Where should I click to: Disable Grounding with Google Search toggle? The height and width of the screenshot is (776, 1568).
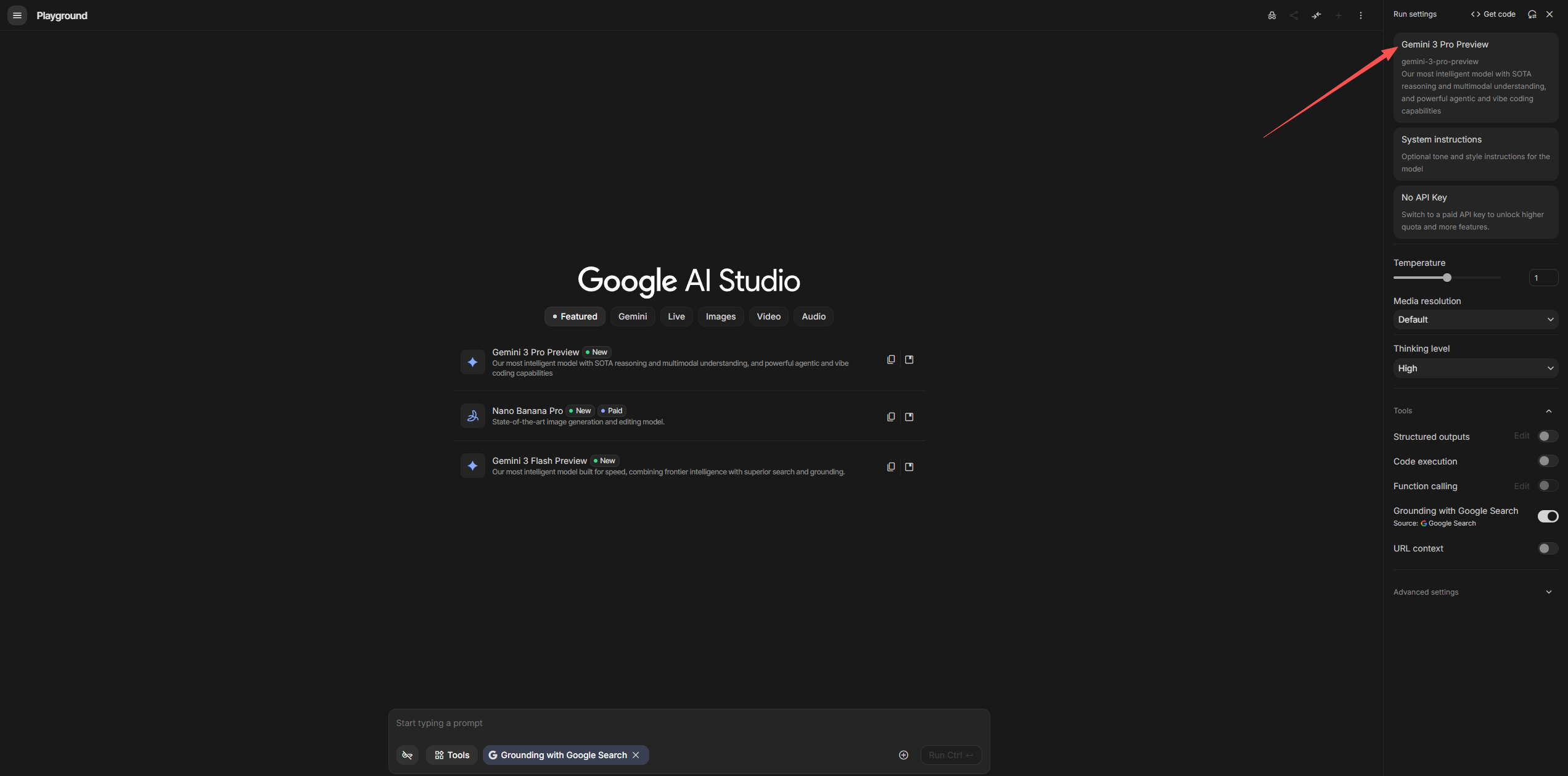coord(1547,516)
